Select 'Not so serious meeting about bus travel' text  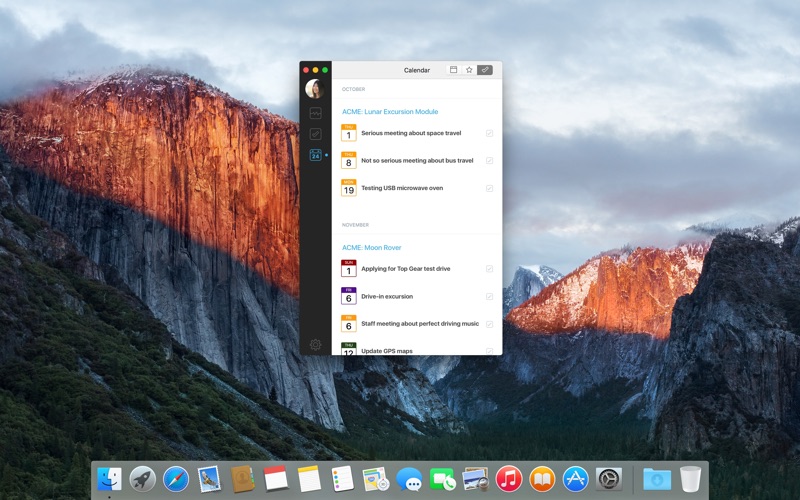[x=417, y=161]
